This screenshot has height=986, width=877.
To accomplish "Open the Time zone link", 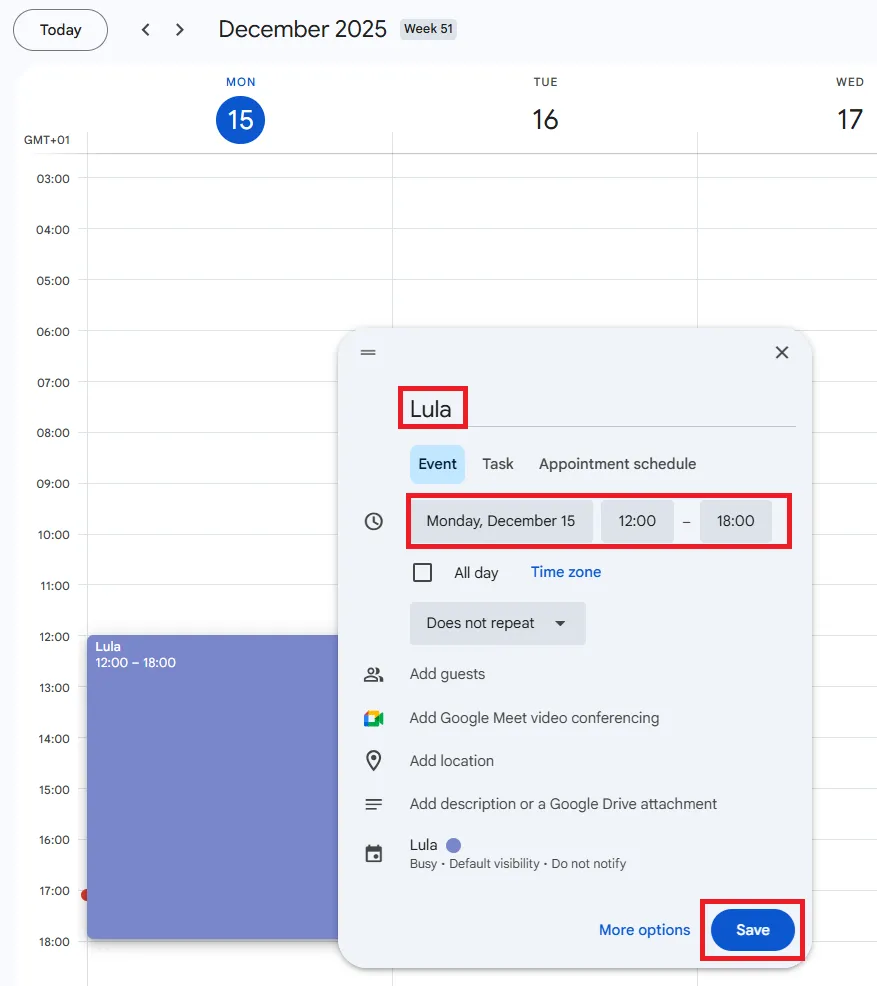I will click(x=566, y=572).
